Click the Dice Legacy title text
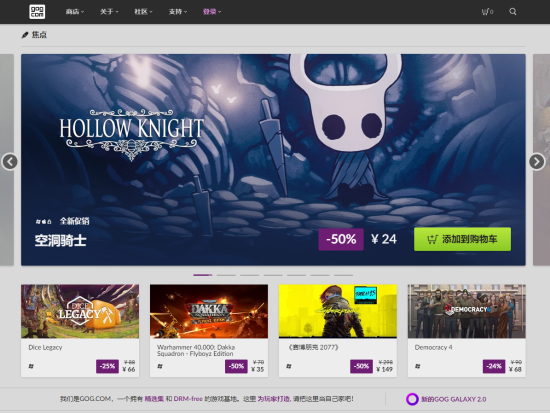Image resolution: width=550 pixels, height=413 pixels. click(x=45, y=347)
